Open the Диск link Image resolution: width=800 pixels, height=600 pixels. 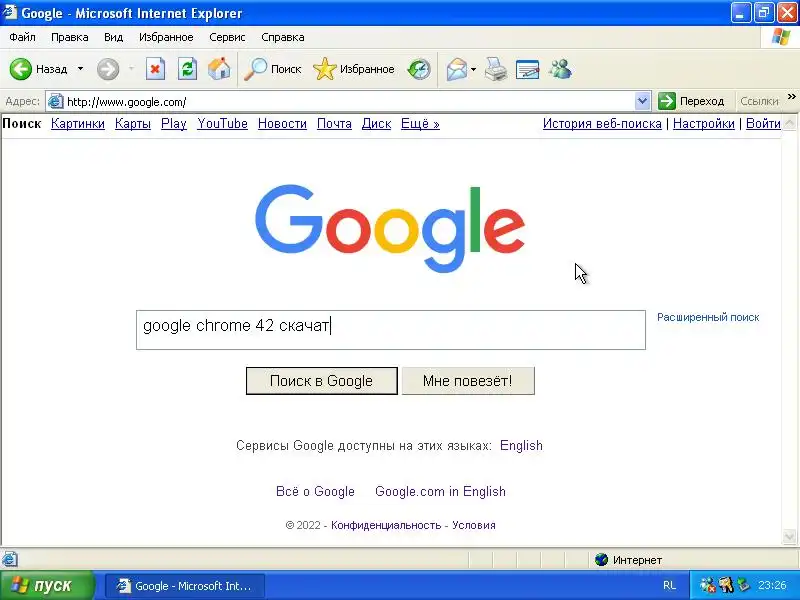(377, 123)
